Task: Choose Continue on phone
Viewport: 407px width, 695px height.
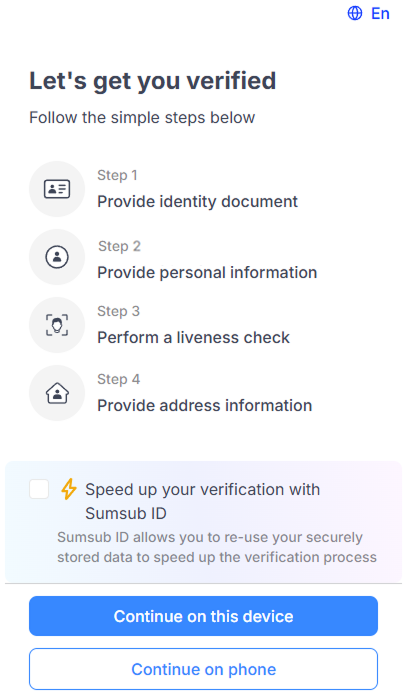Action: click(x=204, y=669)
